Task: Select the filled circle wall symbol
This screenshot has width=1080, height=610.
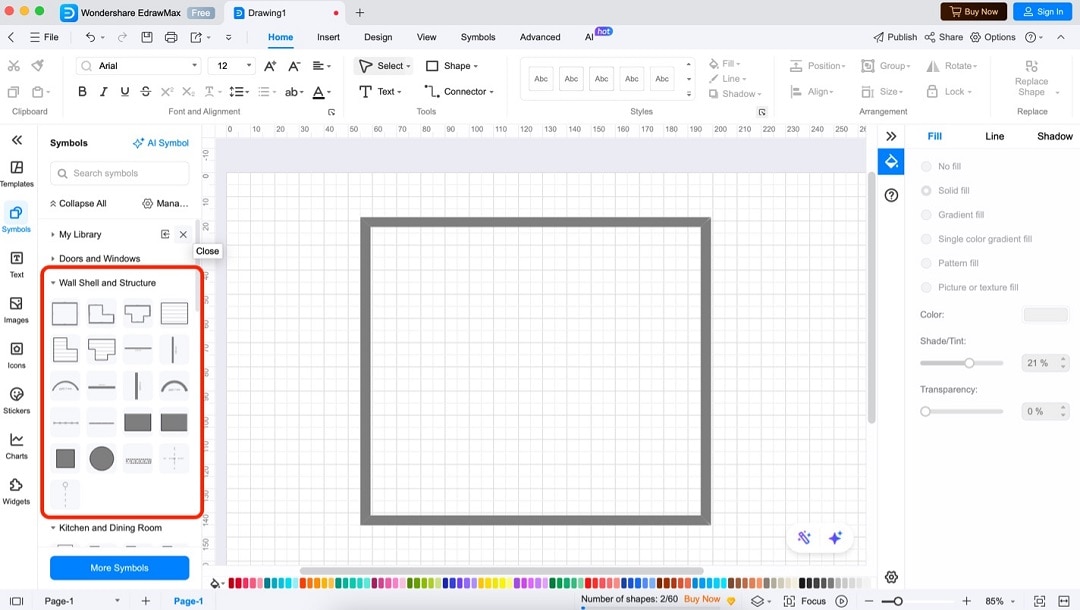Action: click(x=101, y=459)
